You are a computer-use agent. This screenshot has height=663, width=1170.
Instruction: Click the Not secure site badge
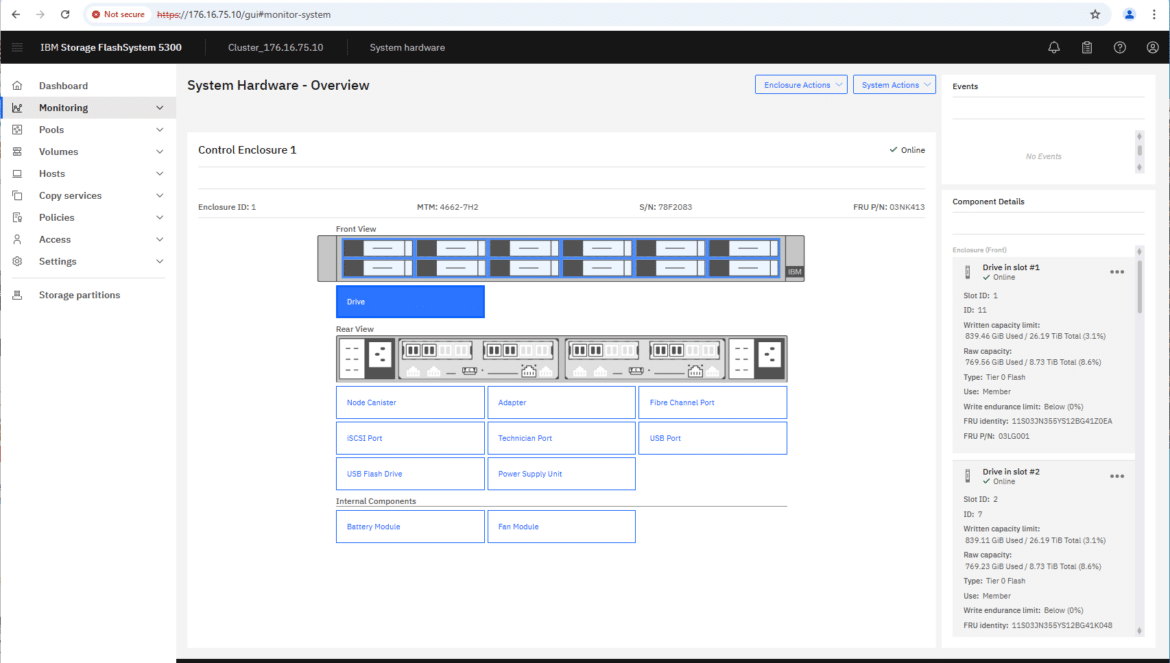click(x=118, y=14)
